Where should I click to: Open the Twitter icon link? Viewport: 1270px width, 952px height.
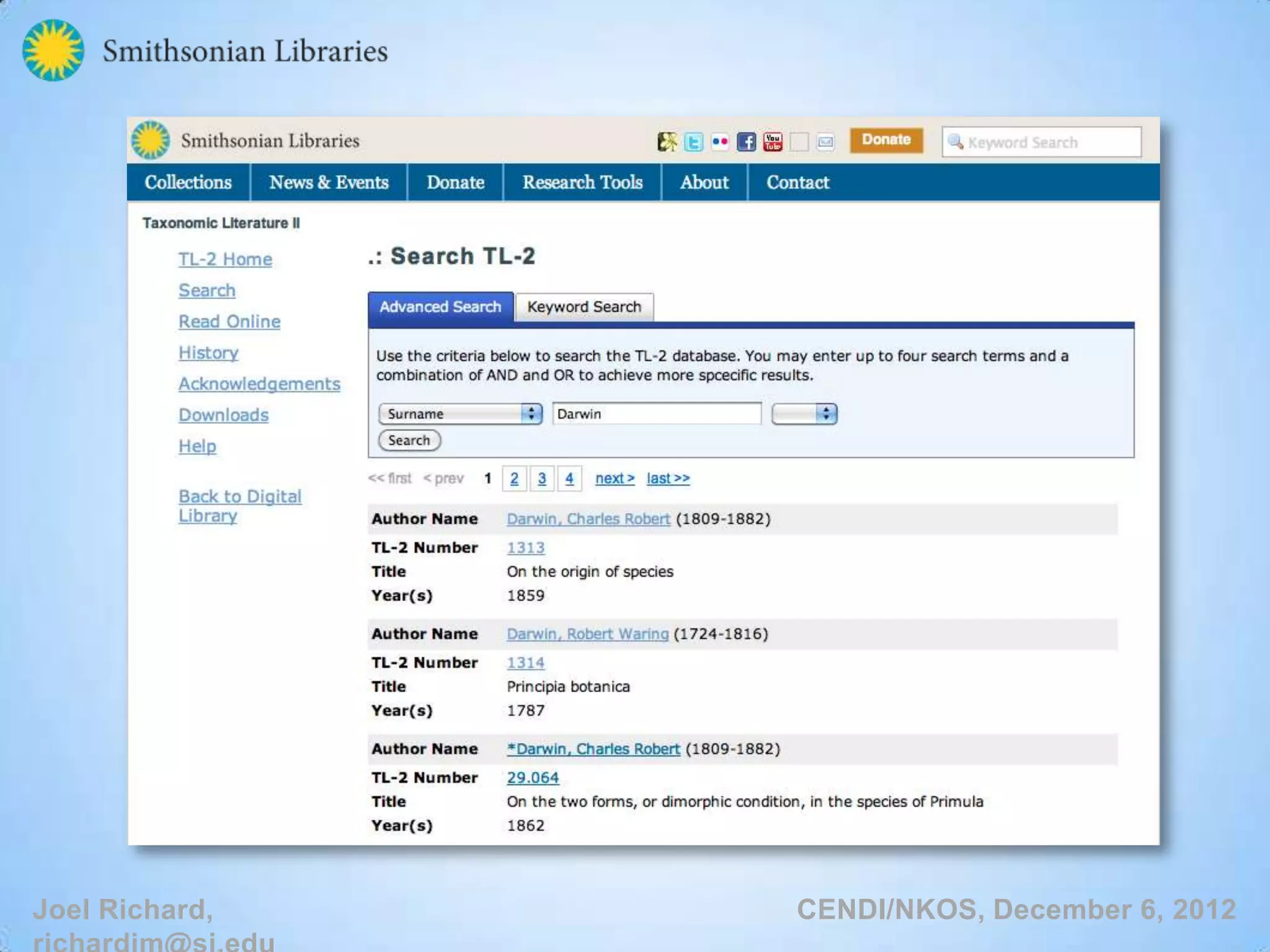point(693,143)
